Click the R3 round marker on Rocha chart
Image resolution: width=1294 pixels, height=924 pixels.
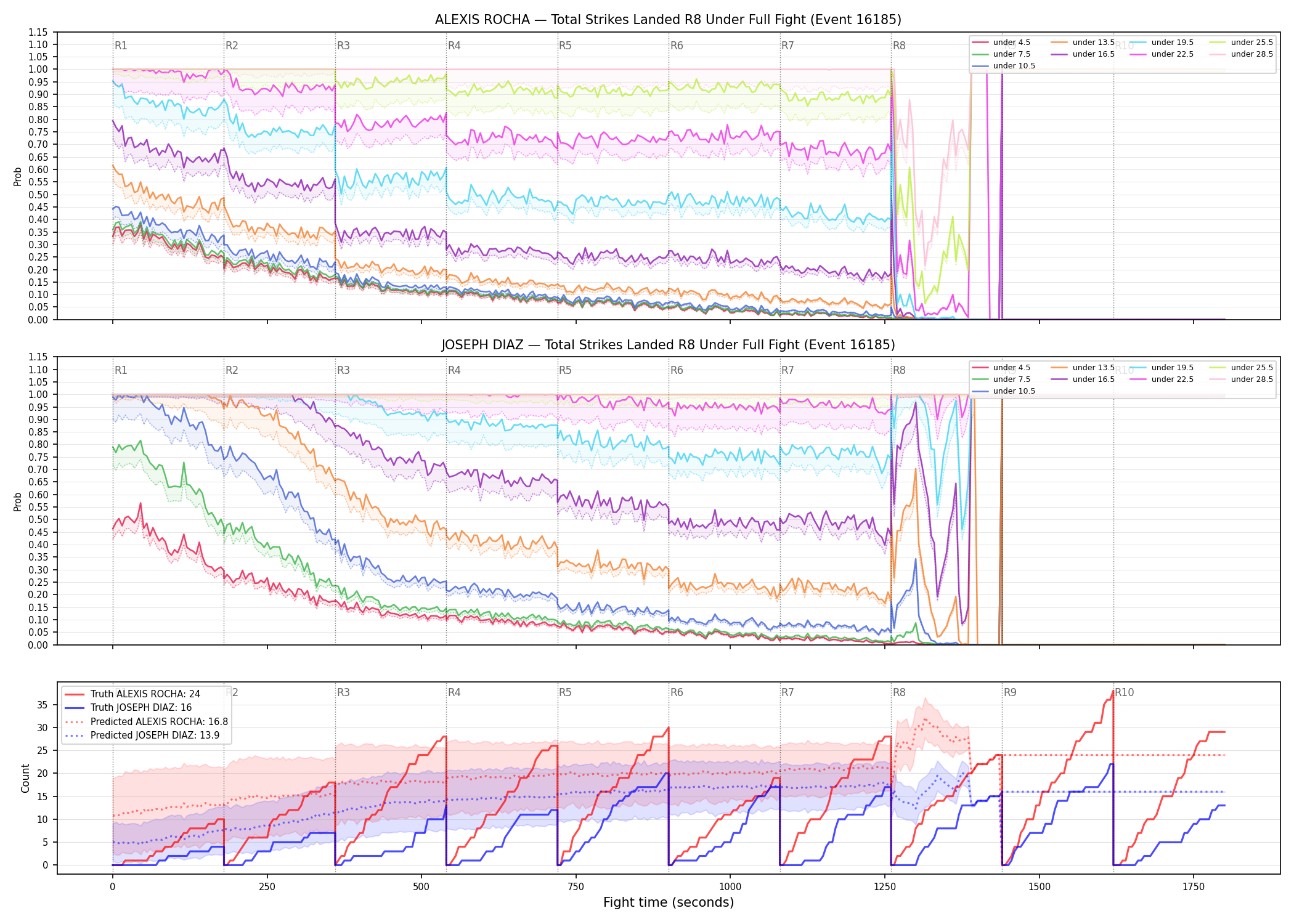tap(343, 46)
